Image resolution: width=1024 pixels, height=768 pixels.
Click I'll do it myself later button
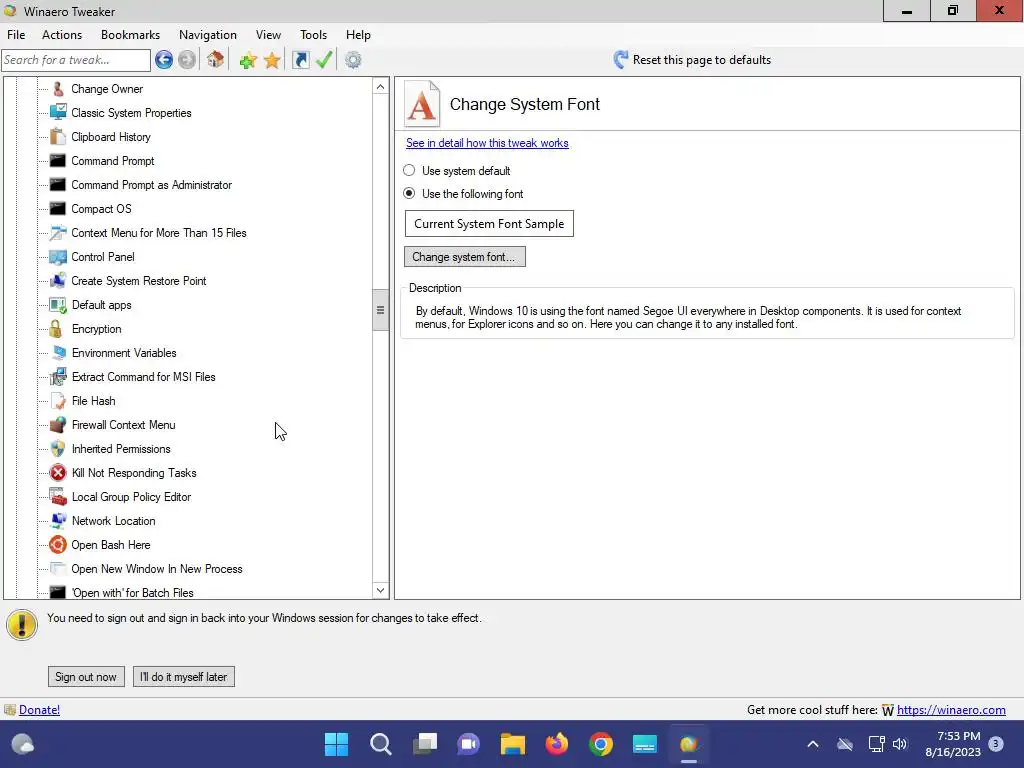(184, 677)
